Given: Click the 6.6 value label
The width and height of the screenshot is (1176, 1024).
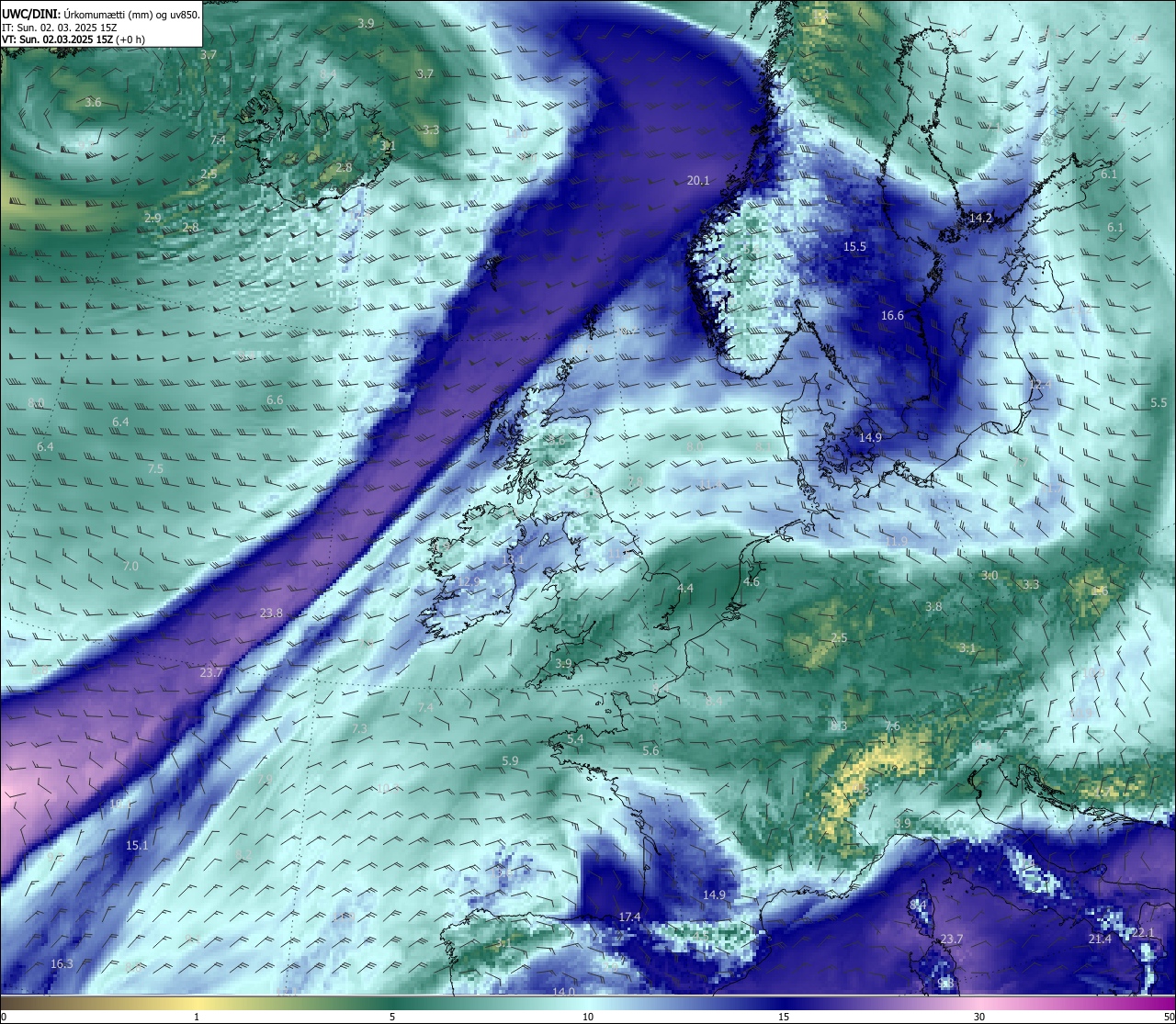Looking at the screenshot, I should point(275,400).
